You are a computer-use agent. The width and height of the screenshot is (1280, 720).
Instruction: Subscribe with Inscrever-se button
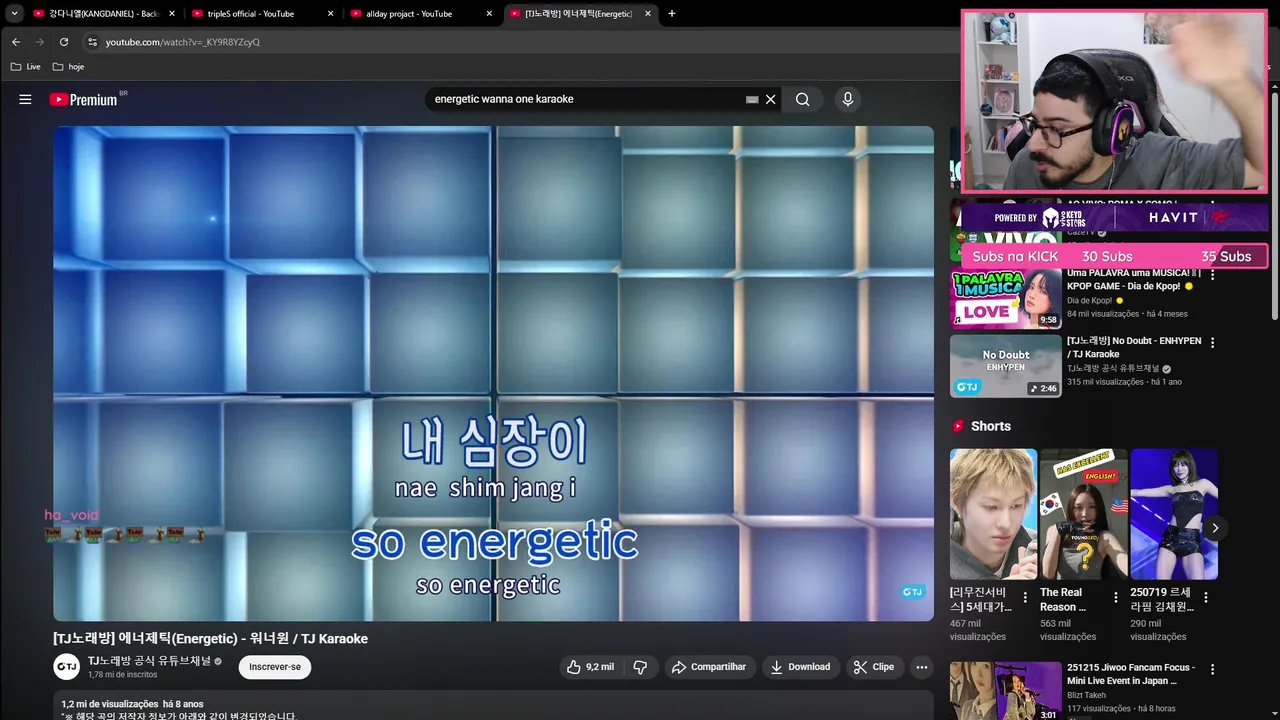[x=275, y=667]
